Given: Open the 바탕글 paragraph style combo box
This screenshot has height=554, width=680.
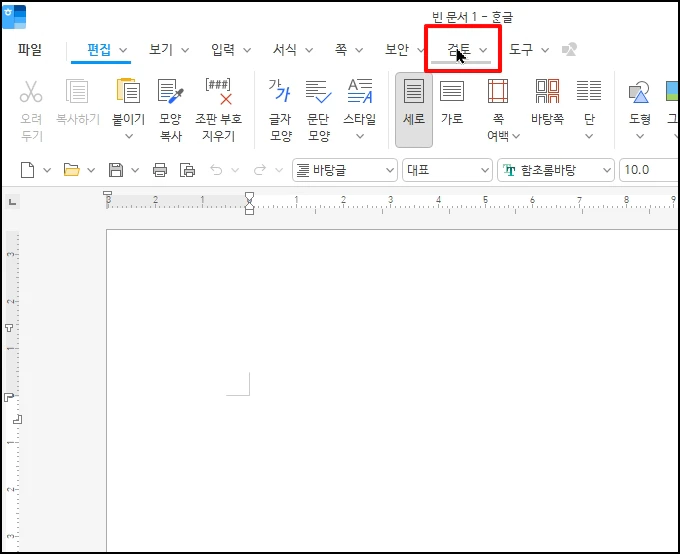Looking at the screenshot, I should (345, 170).
